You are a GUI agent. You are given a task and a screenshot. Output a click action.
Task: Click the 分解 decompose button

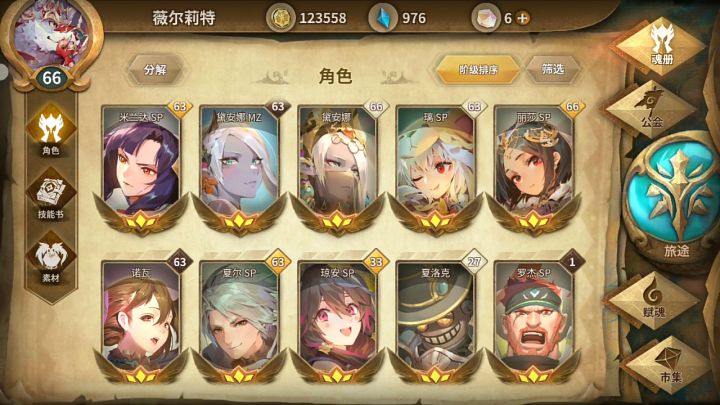[155, 70]
